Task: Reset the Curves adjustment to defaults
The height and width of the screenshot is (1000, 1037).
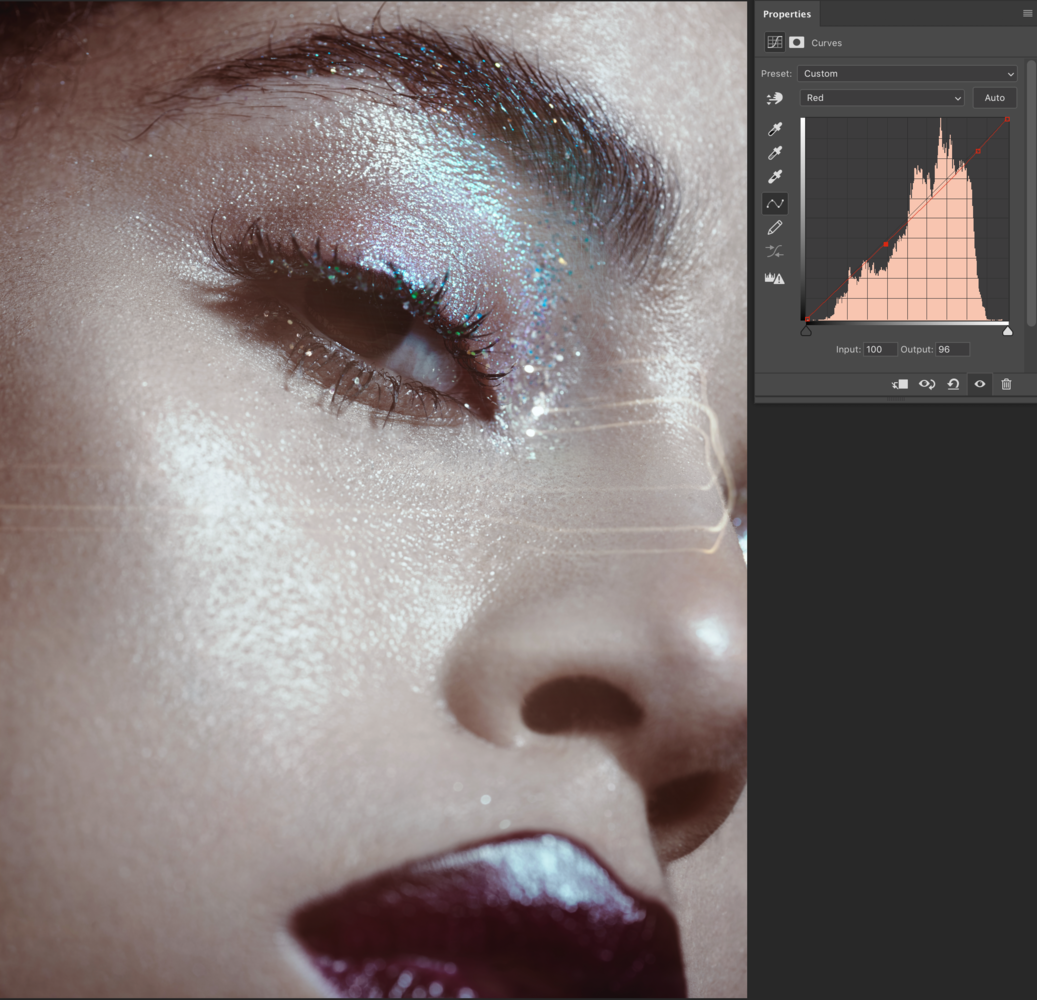Action: point(953,384)
